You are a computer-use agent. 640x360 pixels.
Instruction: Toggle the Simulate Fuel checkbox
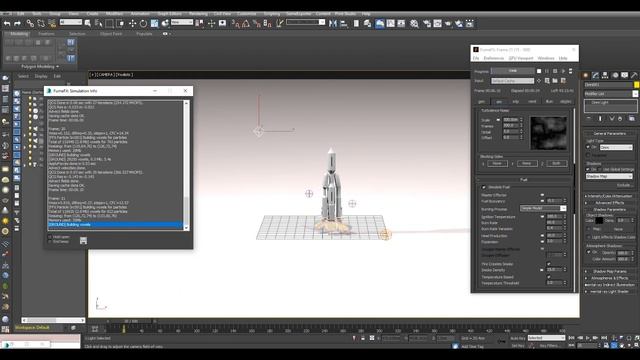pos(484,187)
